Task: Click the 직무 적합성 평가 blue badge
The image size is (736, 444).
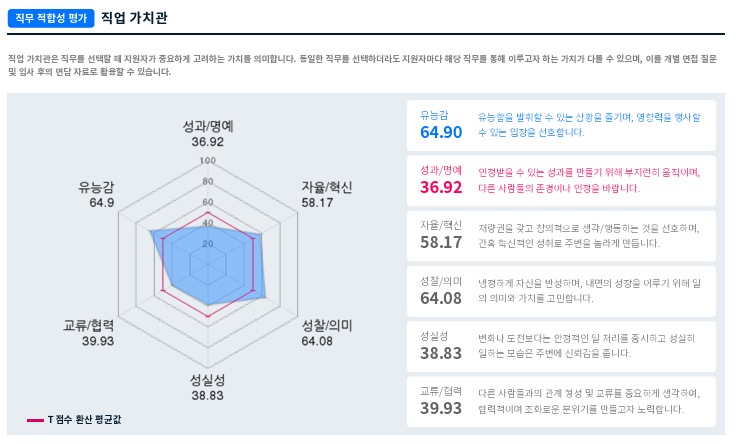Action: coord(51,18)
